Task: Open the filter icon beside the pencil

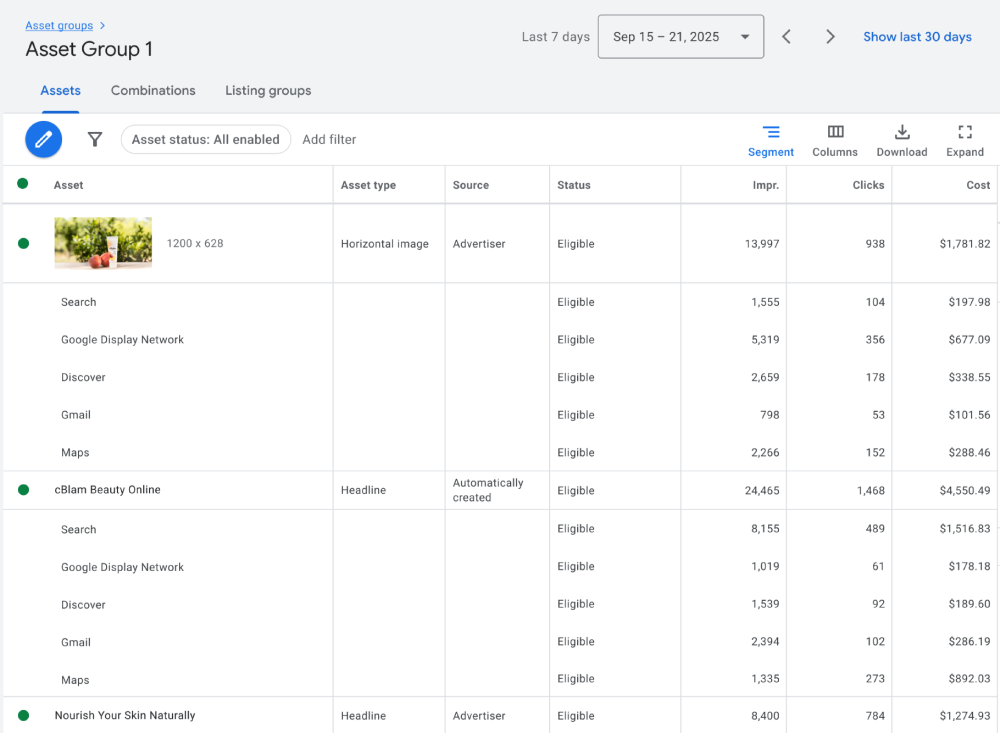Action: point(94,139)
